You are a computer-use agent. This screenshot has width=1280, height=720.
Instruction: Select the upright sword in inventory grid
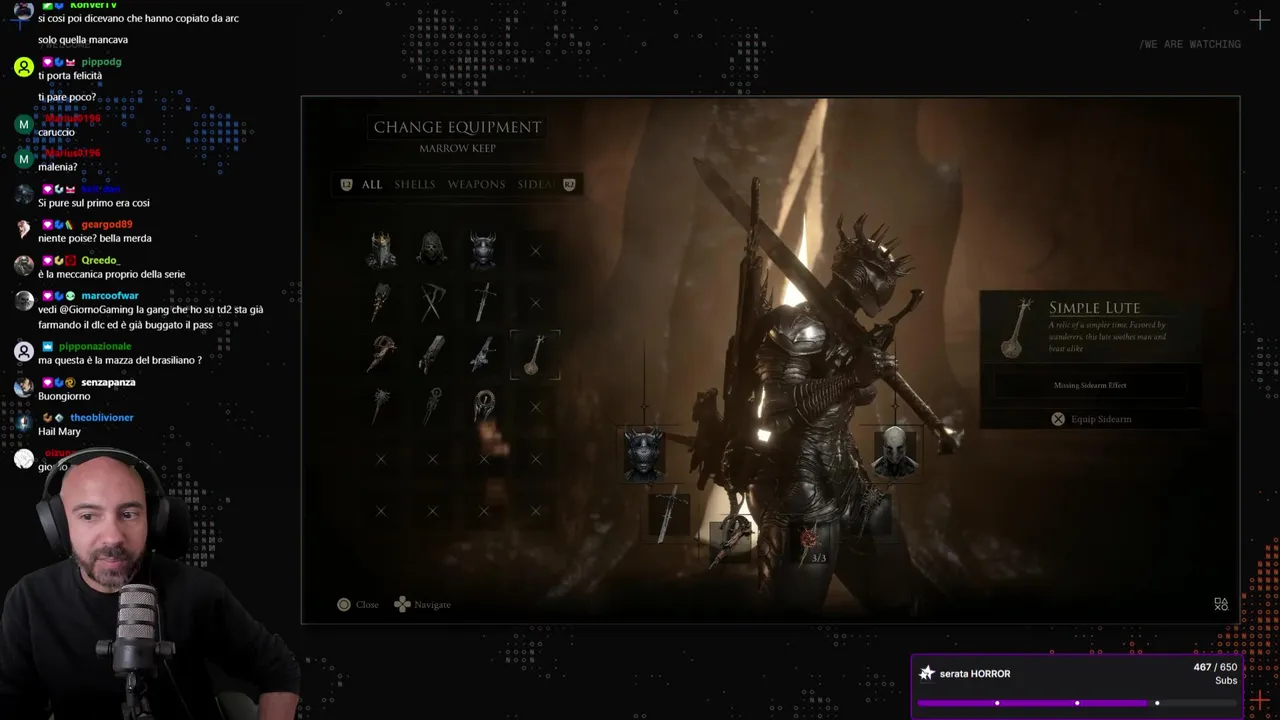click(x=484, y=301)
